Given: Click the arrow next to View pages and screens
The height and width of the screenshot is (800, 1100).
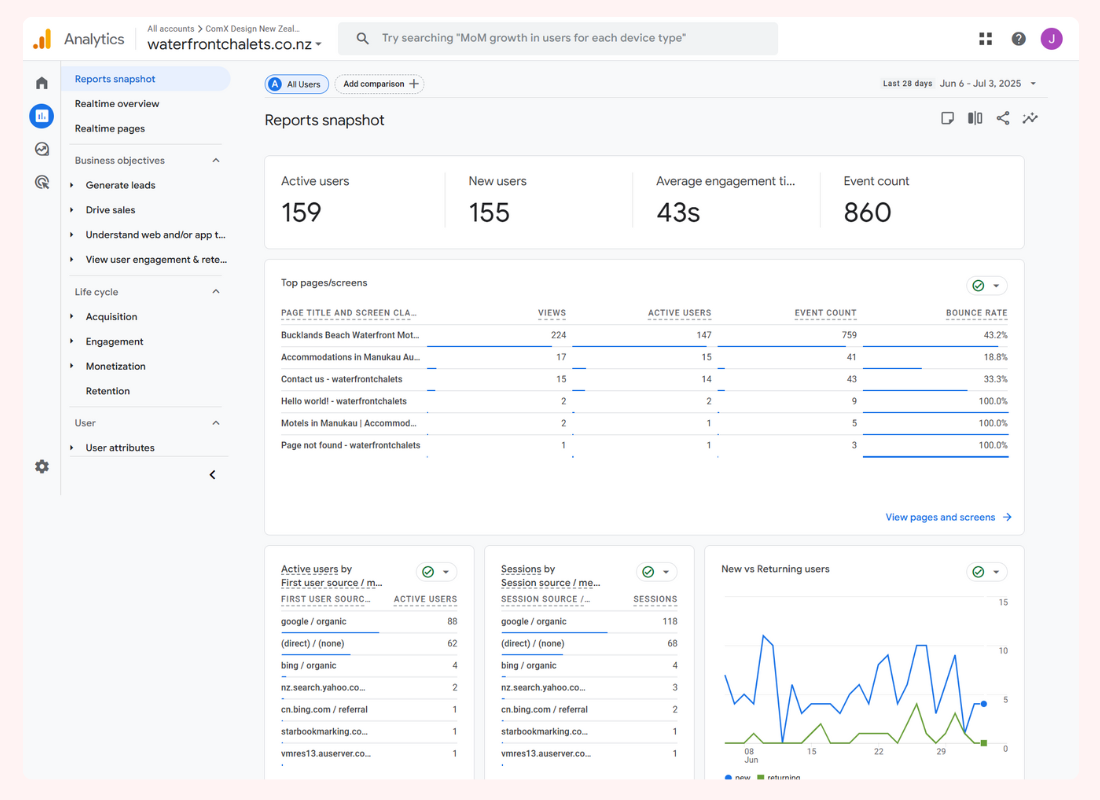Looking at the screenshot, I should coord(1007,517).
